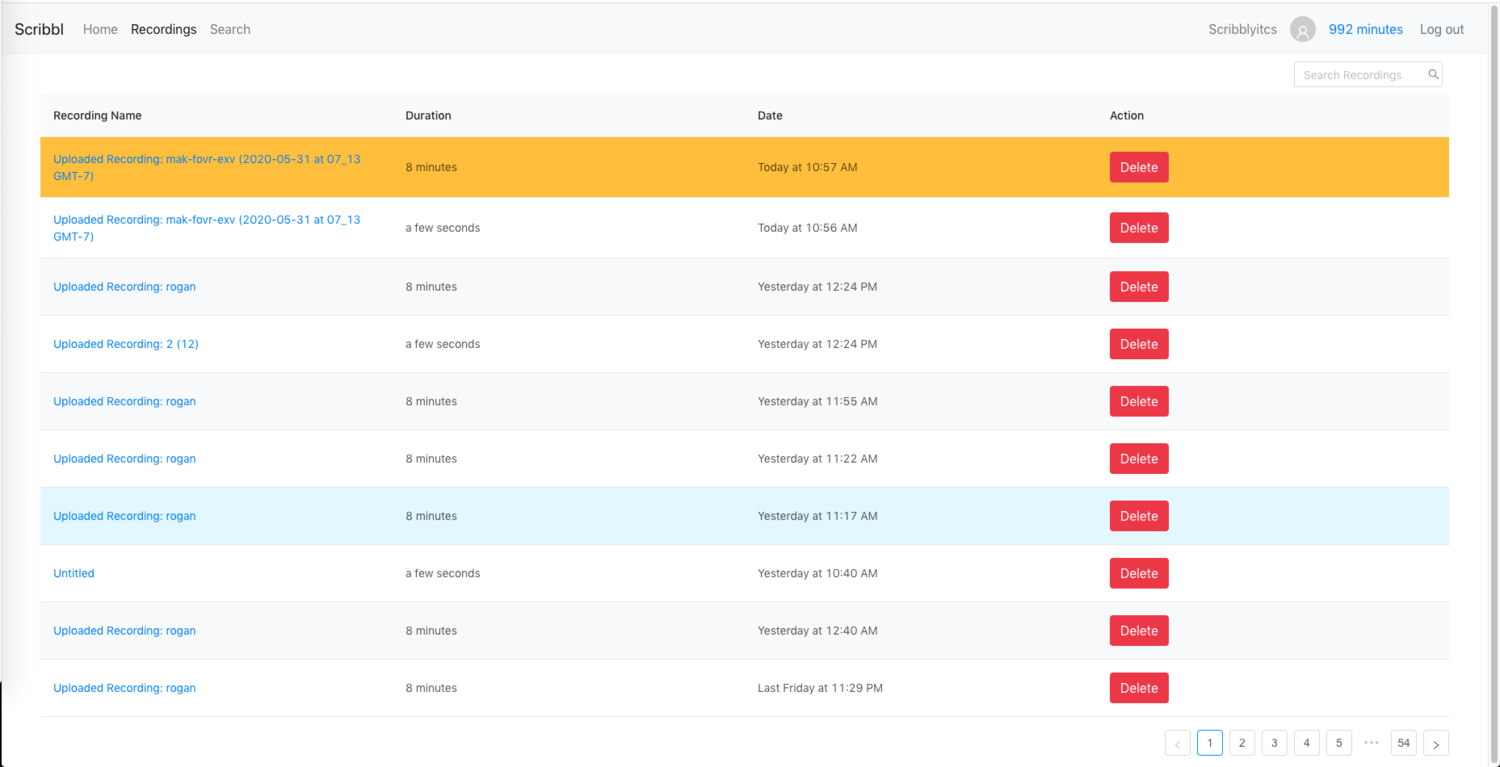Focus the Search Recordings field

tap(1367, 75)
